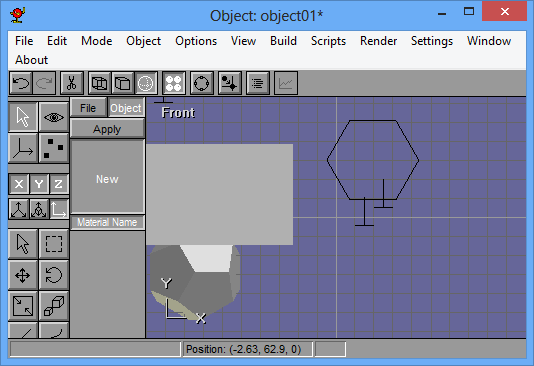The image size is (534, 366).
Task: Pick the Scale tool with diagonal arrows
Action: click(23, 306)
